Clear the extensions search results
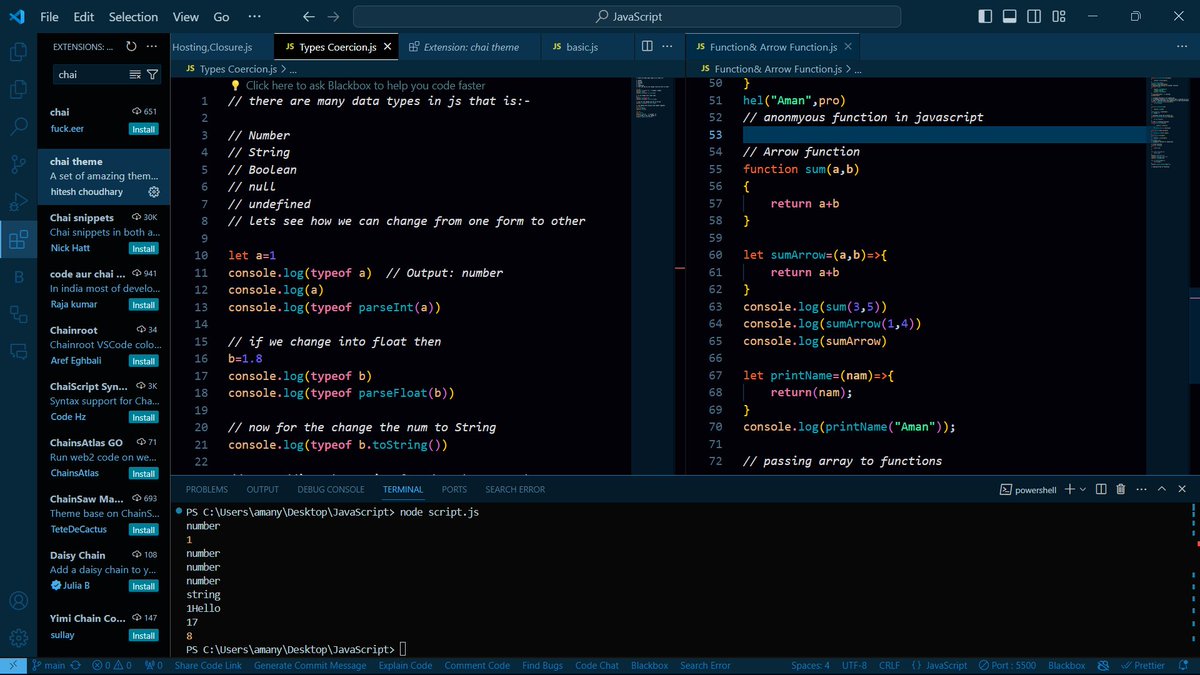 tap(135, 74)
